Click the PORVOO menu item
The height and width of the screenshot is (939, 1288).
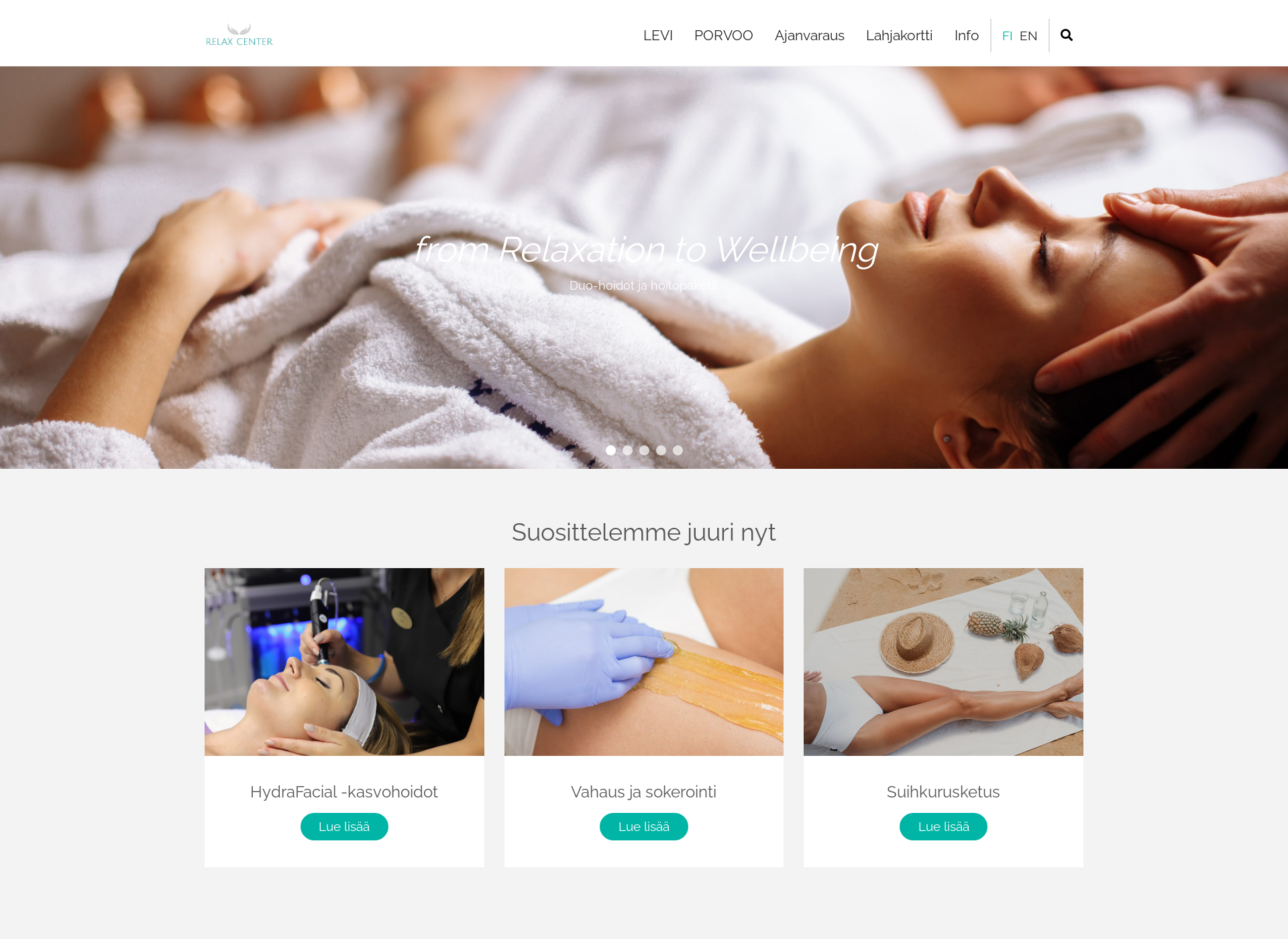723,36
